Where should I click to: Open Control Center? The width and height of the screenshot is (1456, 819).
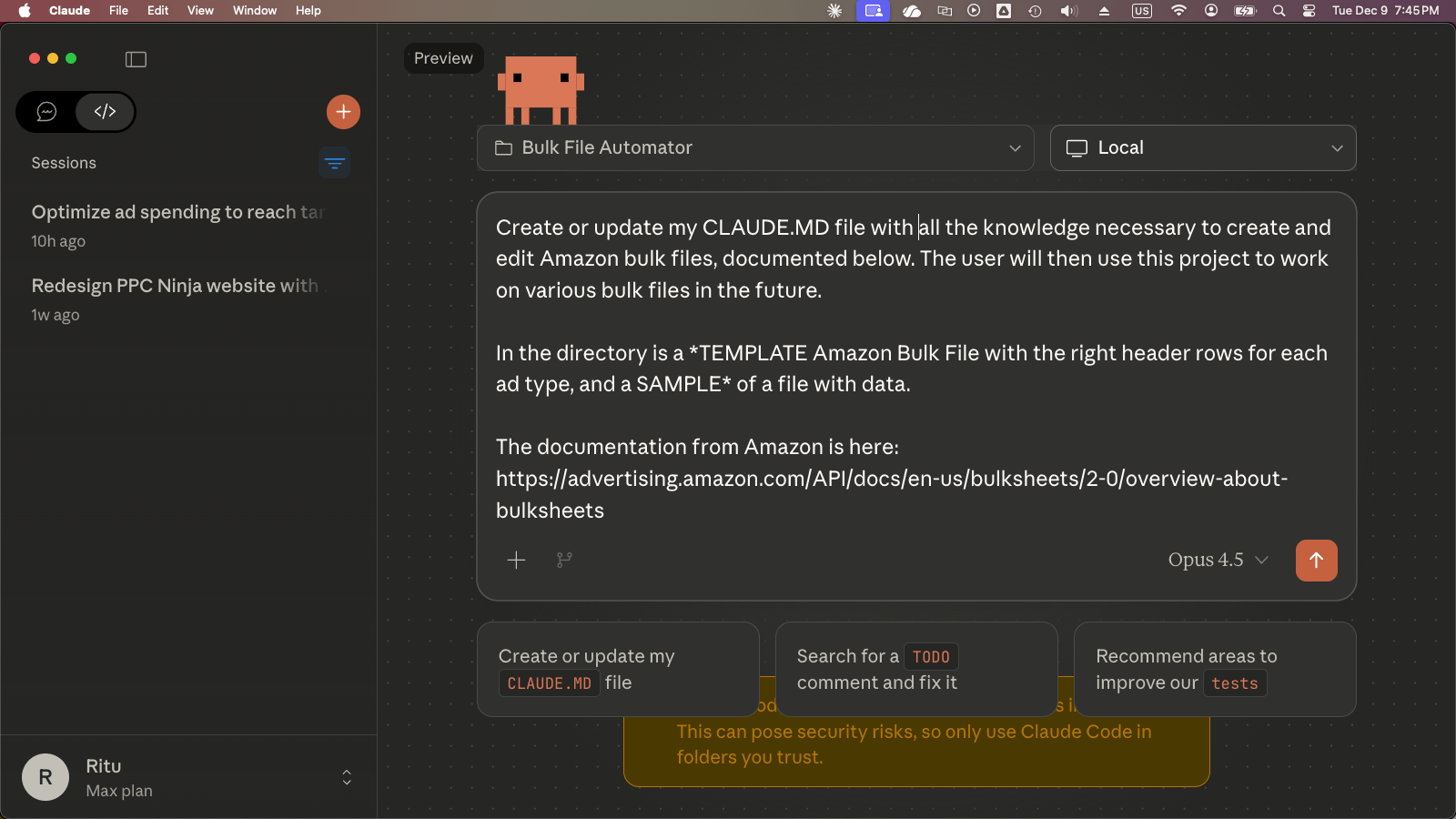point(1309,11)
